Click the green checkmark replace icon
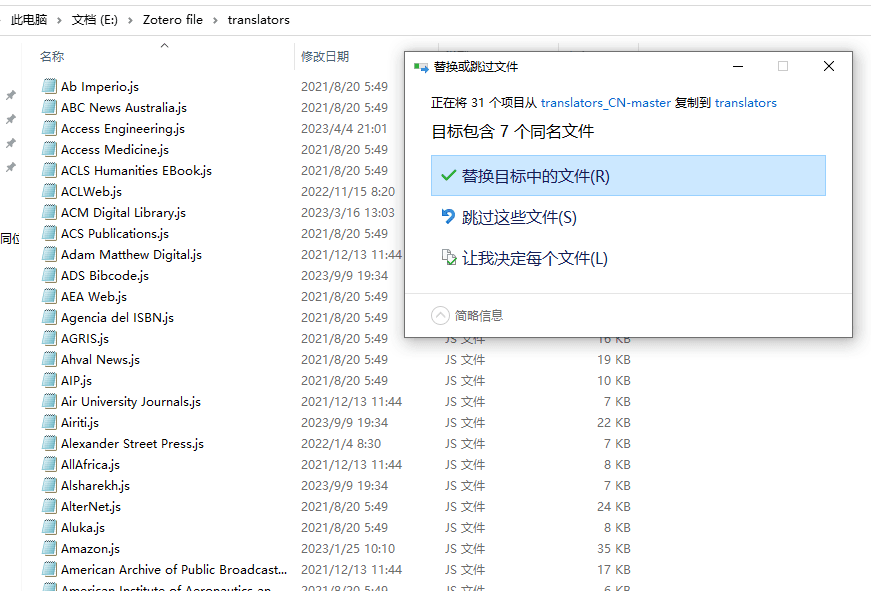 click(x=448, y=176)
